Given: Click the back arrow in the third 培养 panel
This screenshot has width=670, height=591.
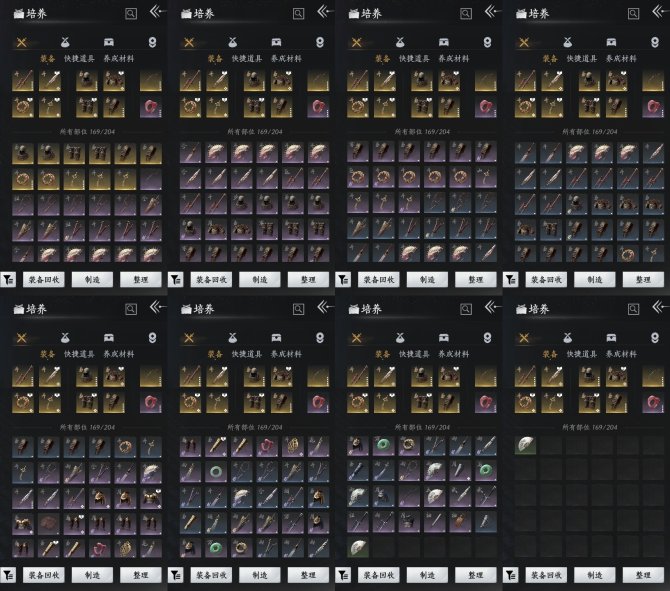Looking at the screenshot, I should [x=493, y=12].
